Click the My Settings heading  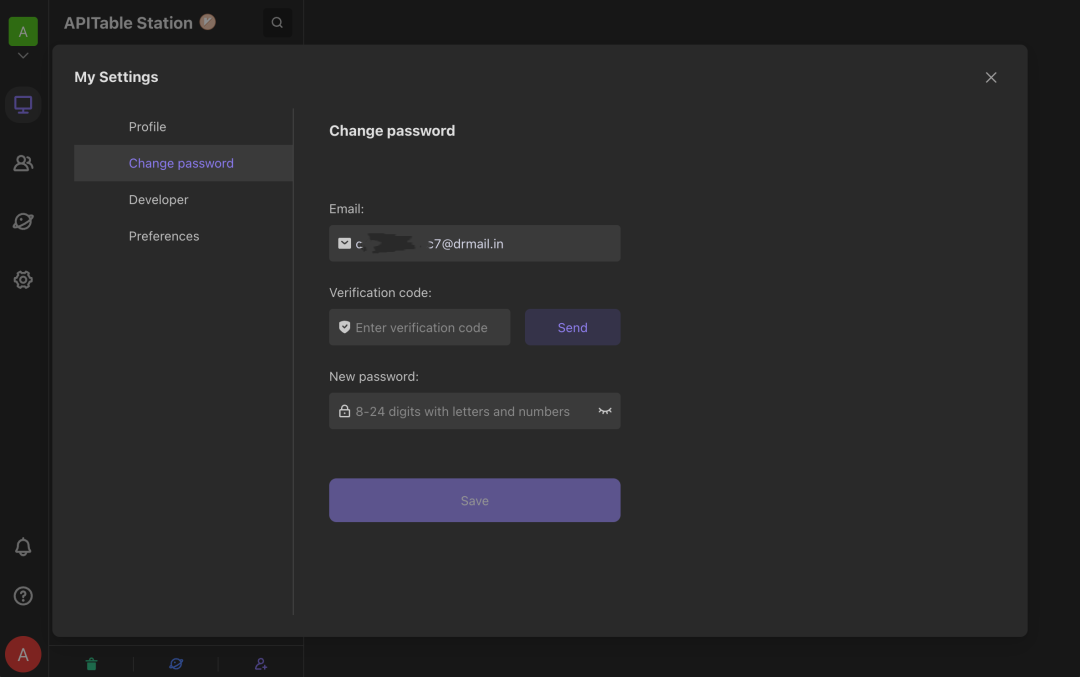[x=116, y=77]
